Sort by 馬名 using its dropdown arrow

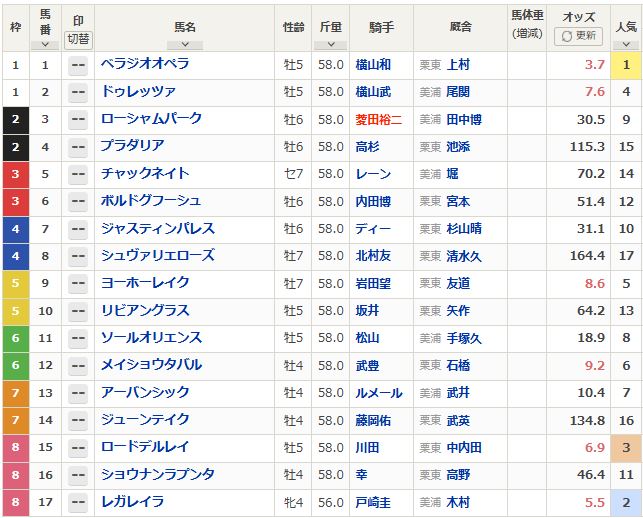(x=185, y=44)
